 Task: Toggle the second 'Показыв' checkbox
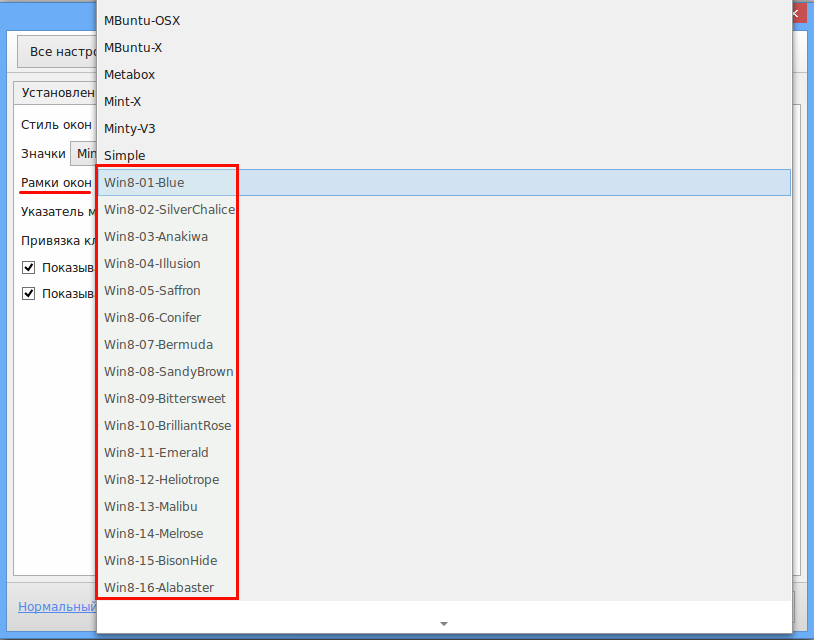[29, 294]
